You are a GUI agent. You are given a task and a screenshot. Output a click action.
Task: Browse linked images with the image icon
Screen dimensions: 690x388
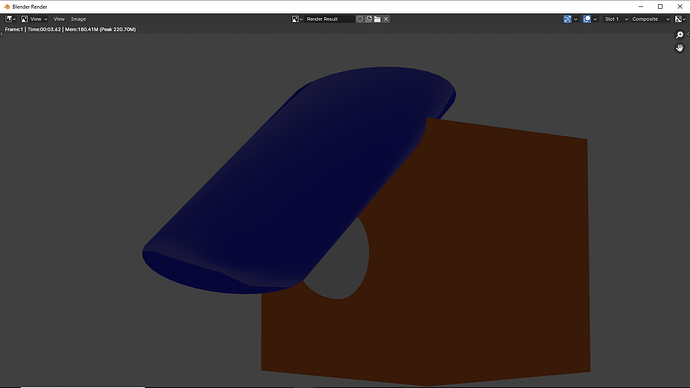(297, 19)
